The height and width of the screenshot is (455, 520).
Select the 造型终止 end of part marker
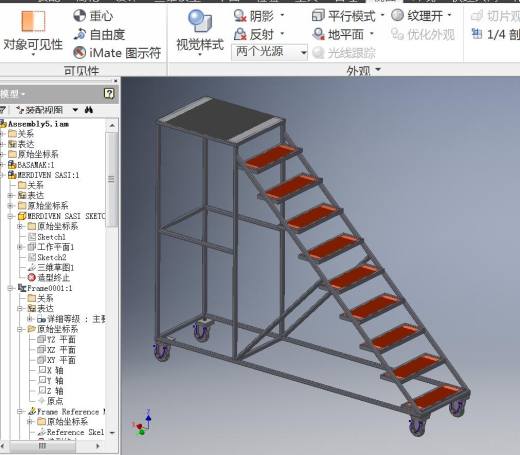click(53, 278)
